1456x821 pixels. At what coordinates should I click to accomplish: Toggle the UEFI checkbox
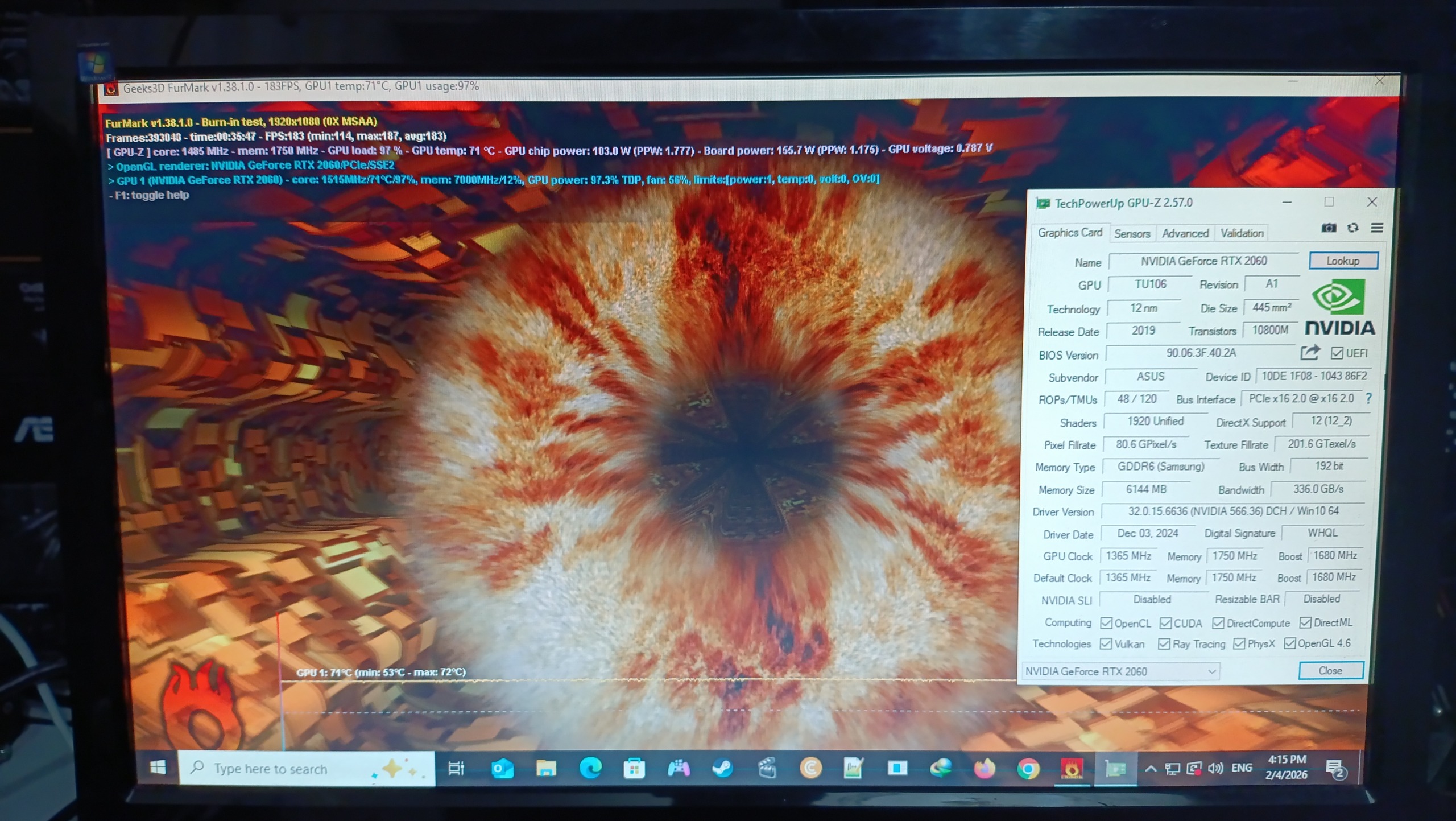[1337, 353]
